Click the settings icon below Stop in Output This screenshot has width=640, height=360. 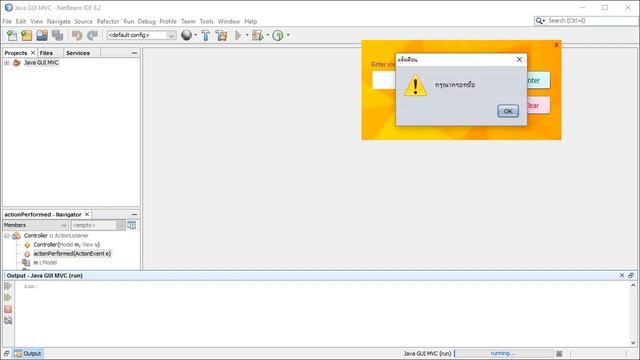tap(8, 320)
